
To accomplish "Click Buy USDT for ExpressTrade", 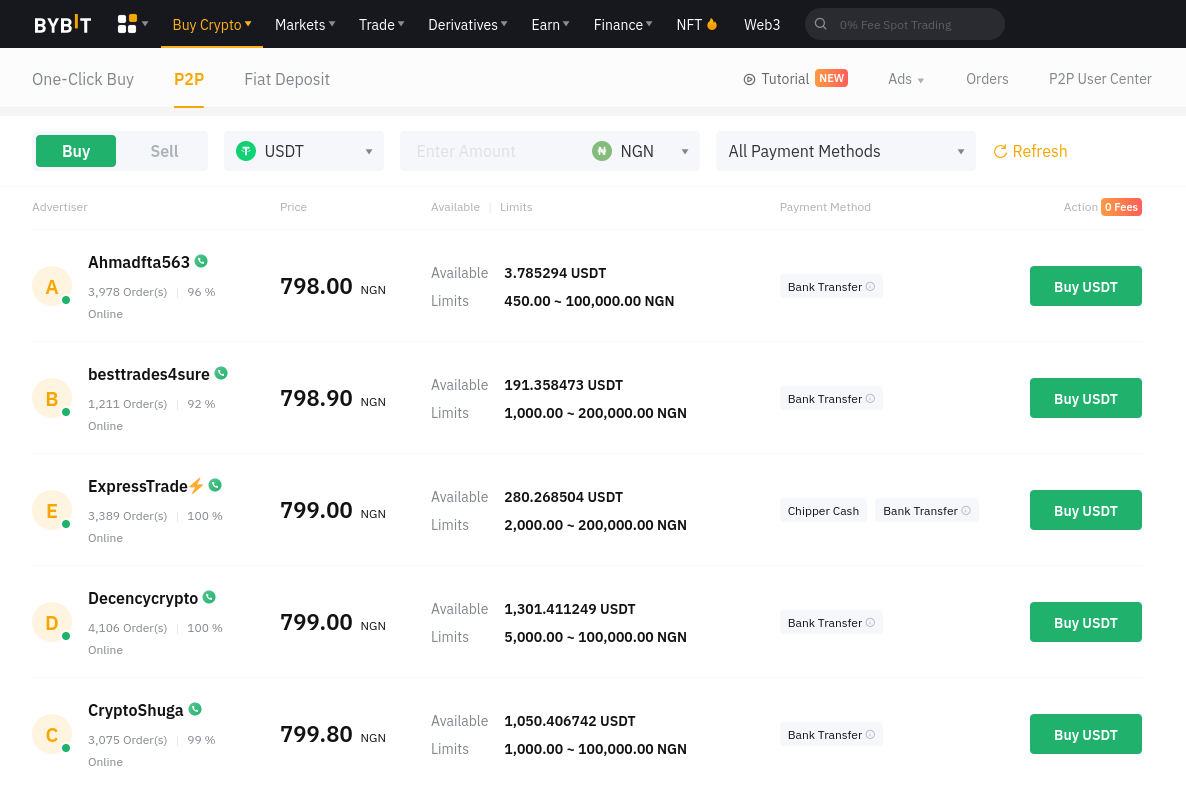I will point(1085,511).
